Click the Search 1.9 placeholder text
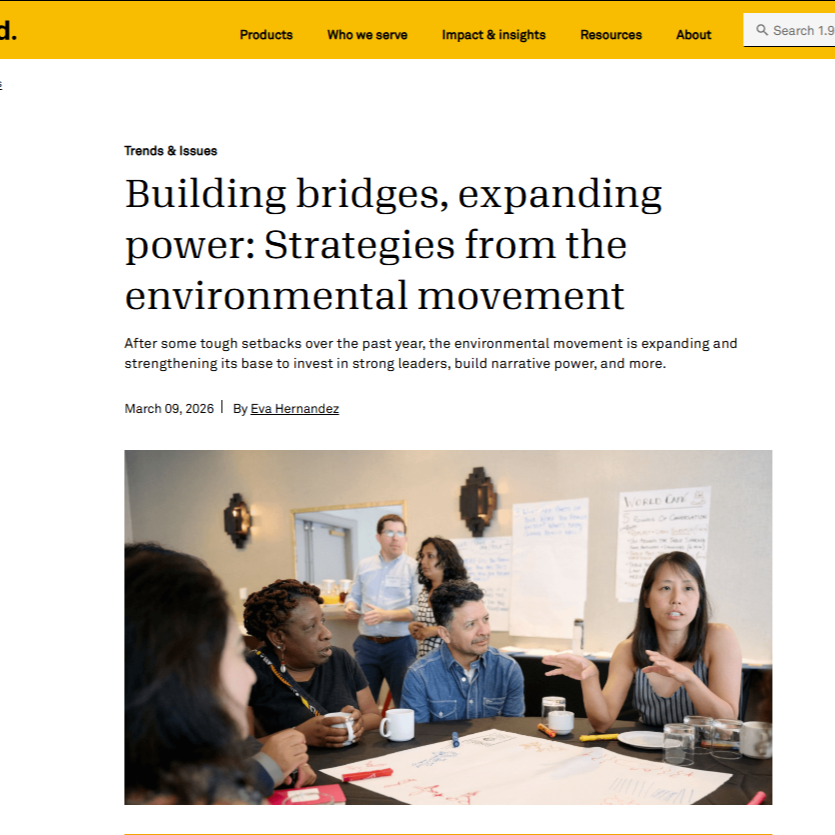 coord(800,30)
